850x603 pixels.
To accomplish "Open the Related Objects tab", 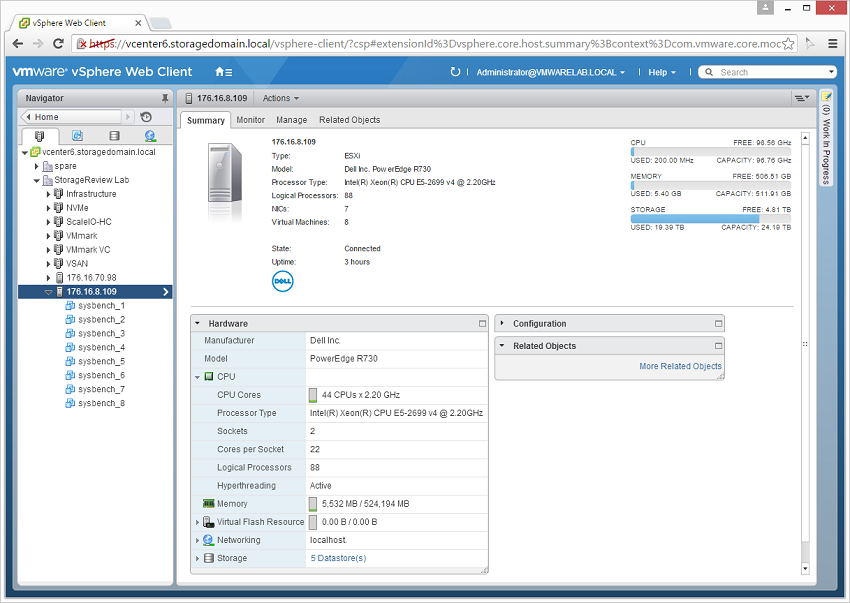I will [x=350, y=120].
